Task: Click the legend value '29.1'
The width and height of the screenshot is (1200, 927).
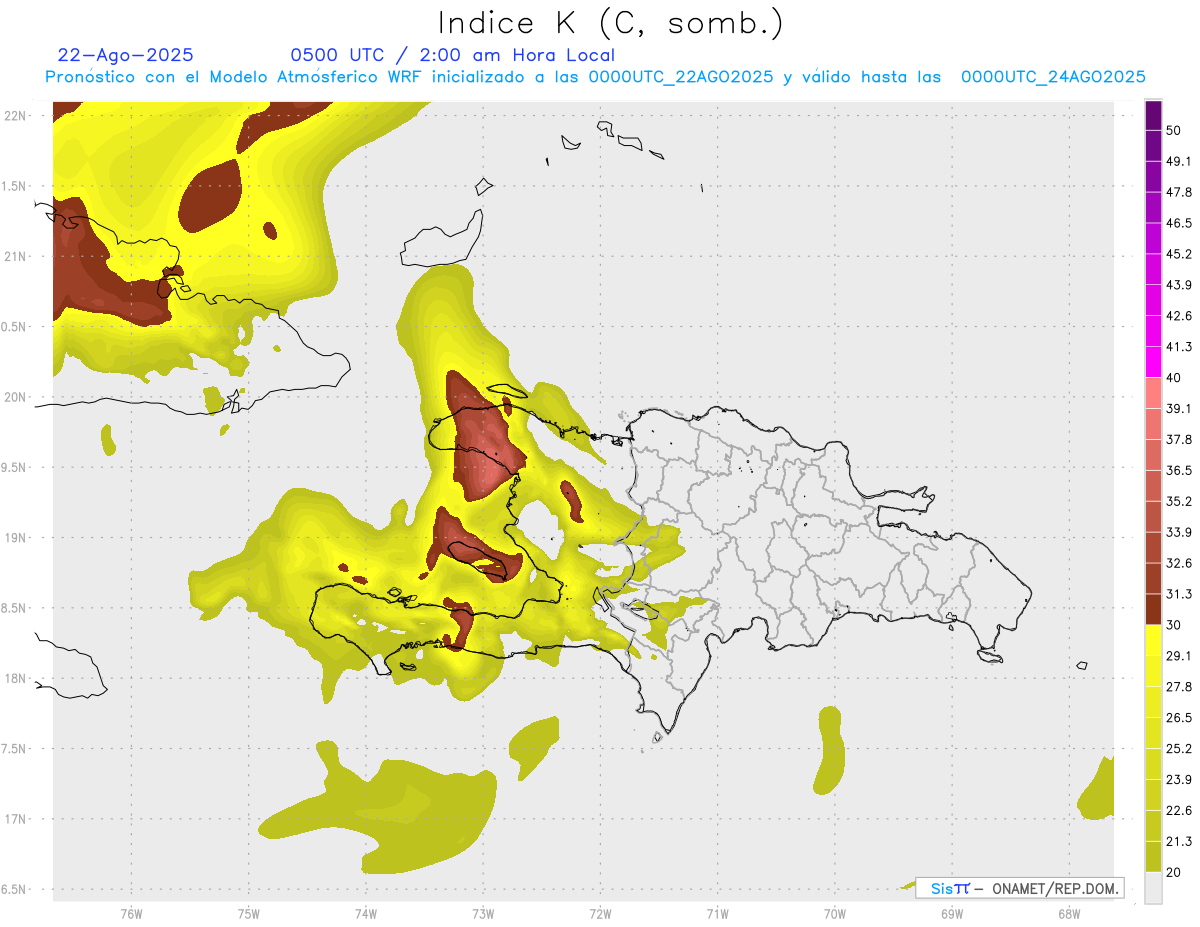Action: pos(1179,656)
